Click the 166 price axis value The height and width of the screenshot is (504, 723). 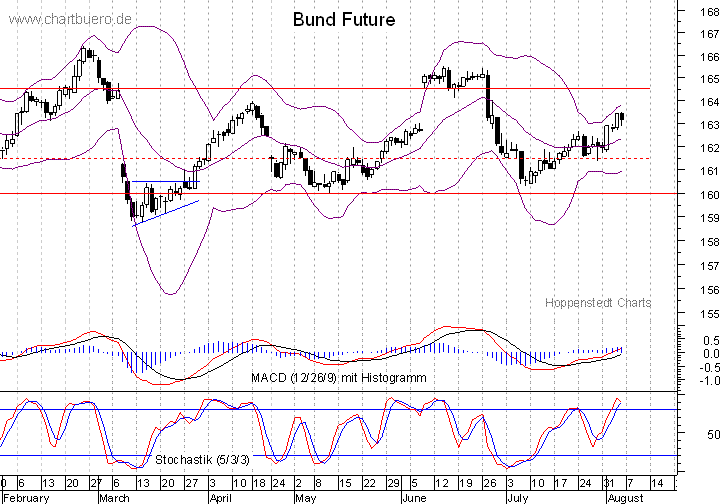coord(709,57)
